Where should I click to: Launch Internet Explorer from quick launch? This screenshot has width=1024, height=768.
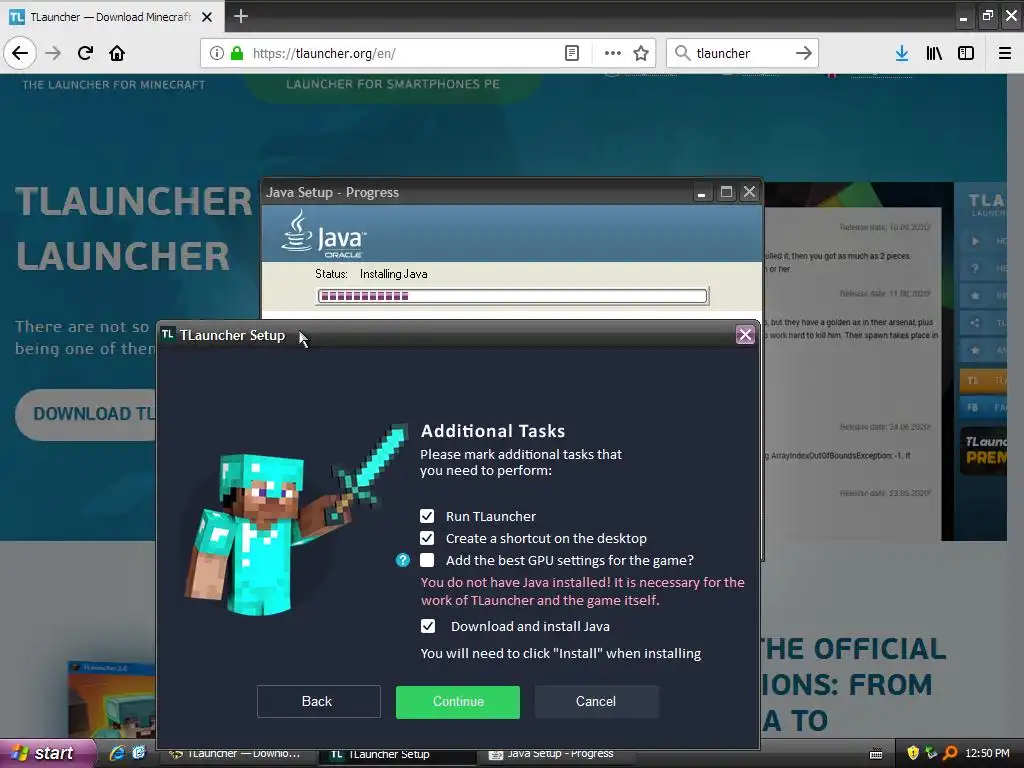click(117, 753)
